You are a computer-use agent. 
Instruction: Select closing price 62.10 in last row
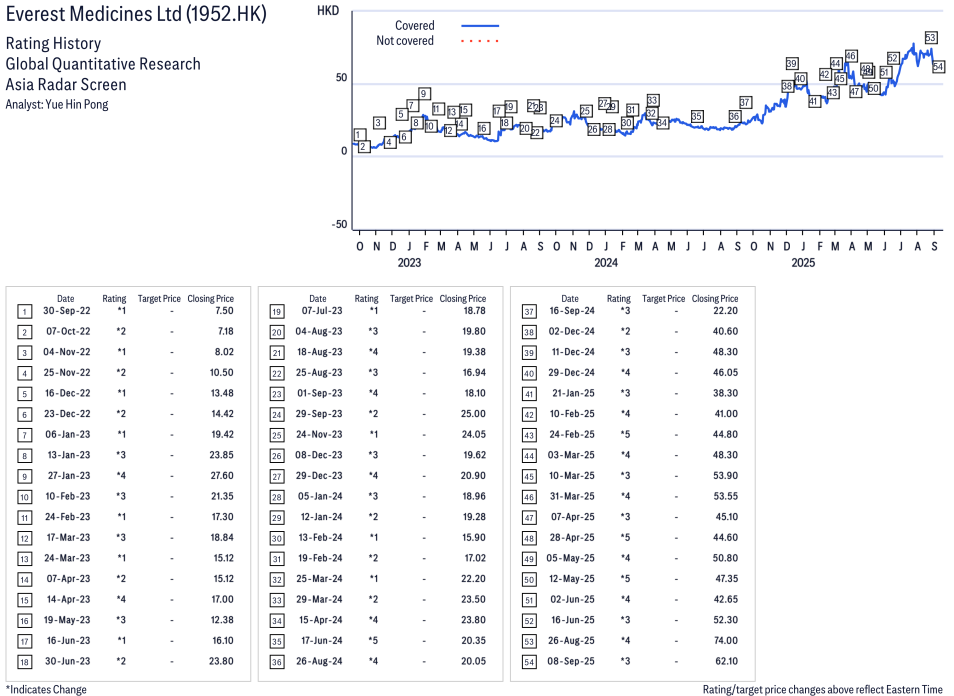click(x=726, y=661)
